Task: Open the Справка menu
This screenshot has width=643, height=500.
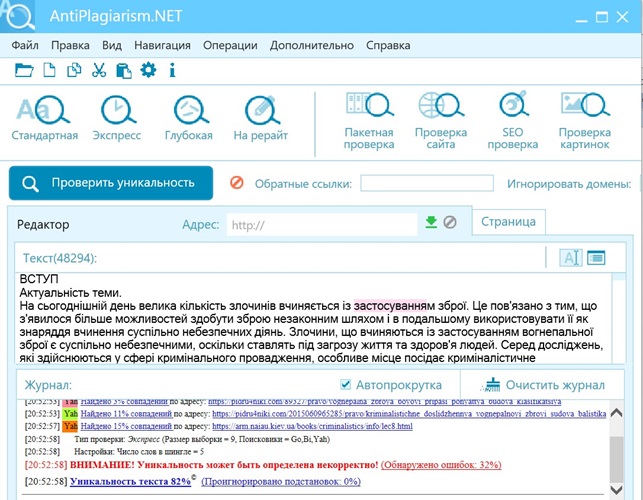Action: click(388, 45)
